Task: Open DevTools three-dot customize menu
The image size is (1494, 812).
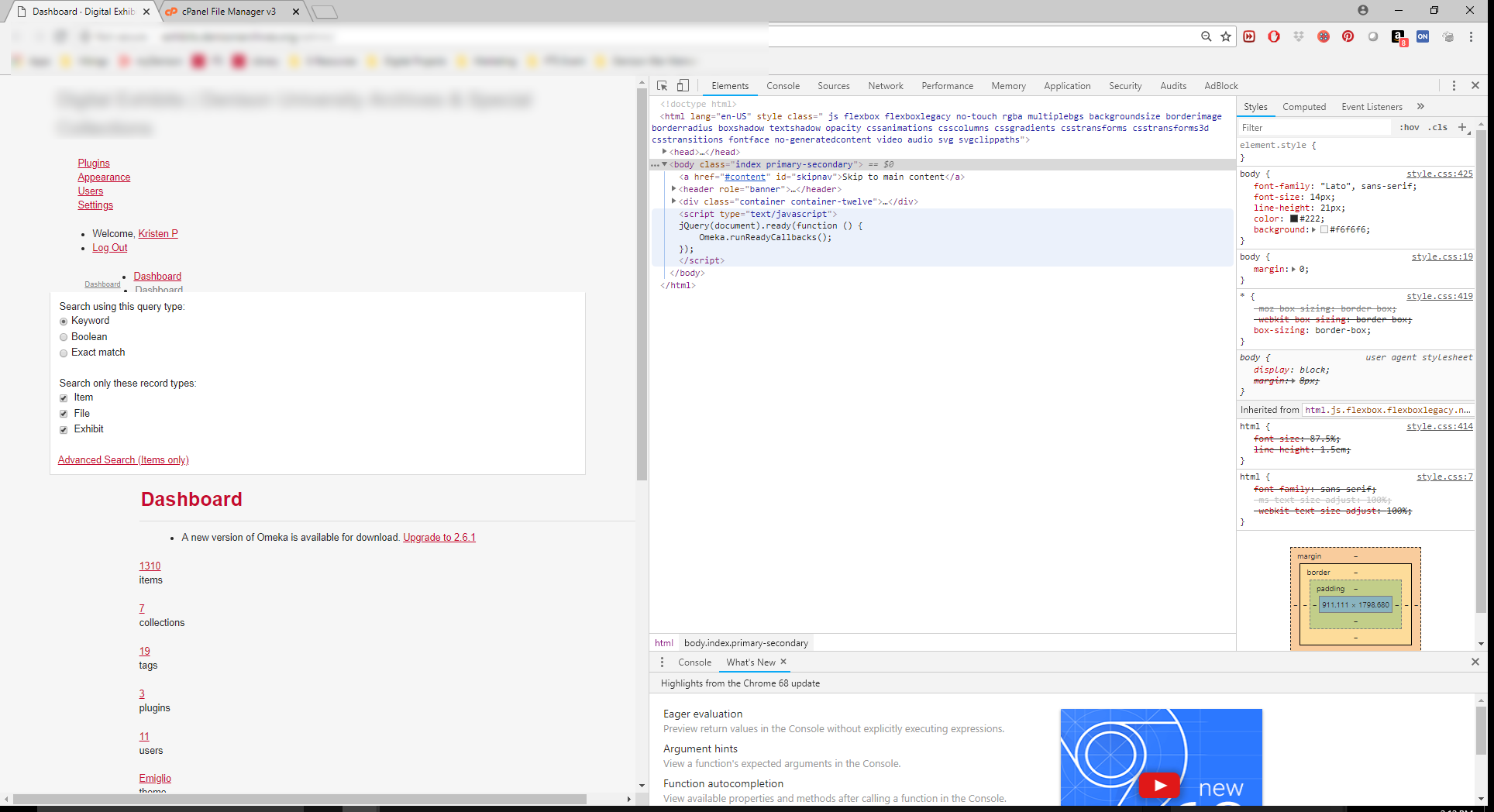Action: [x=1454, y=86]
